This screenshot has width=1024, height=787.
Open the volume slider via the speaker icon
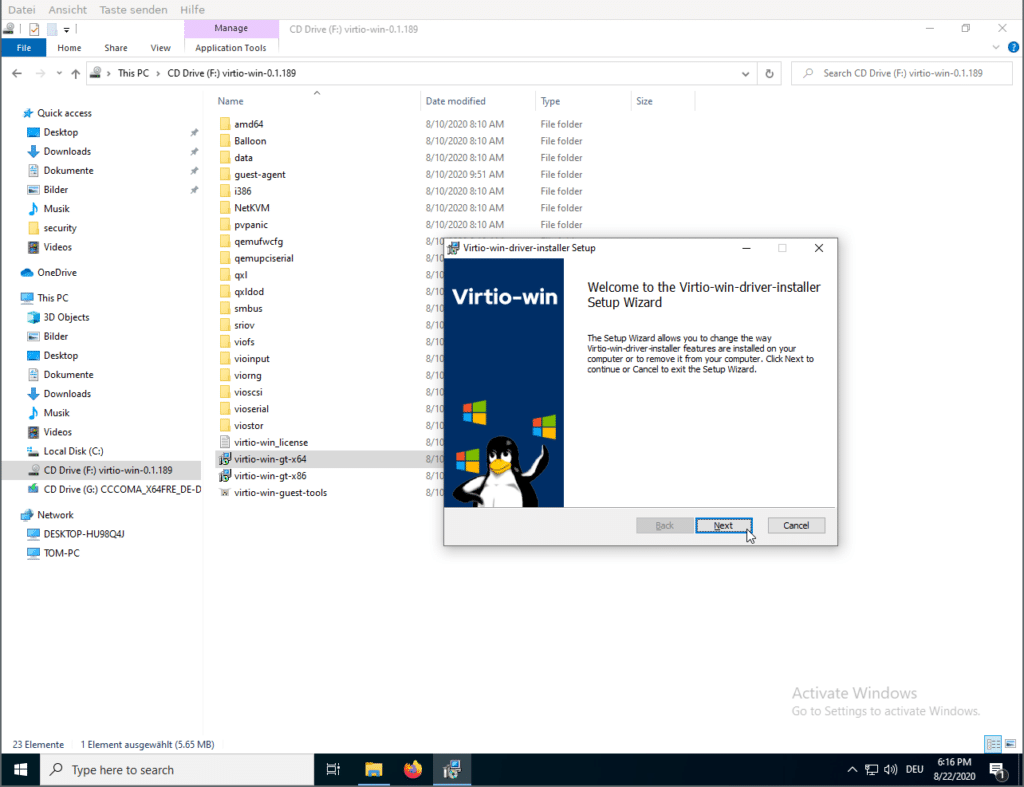tap(889, 770)
